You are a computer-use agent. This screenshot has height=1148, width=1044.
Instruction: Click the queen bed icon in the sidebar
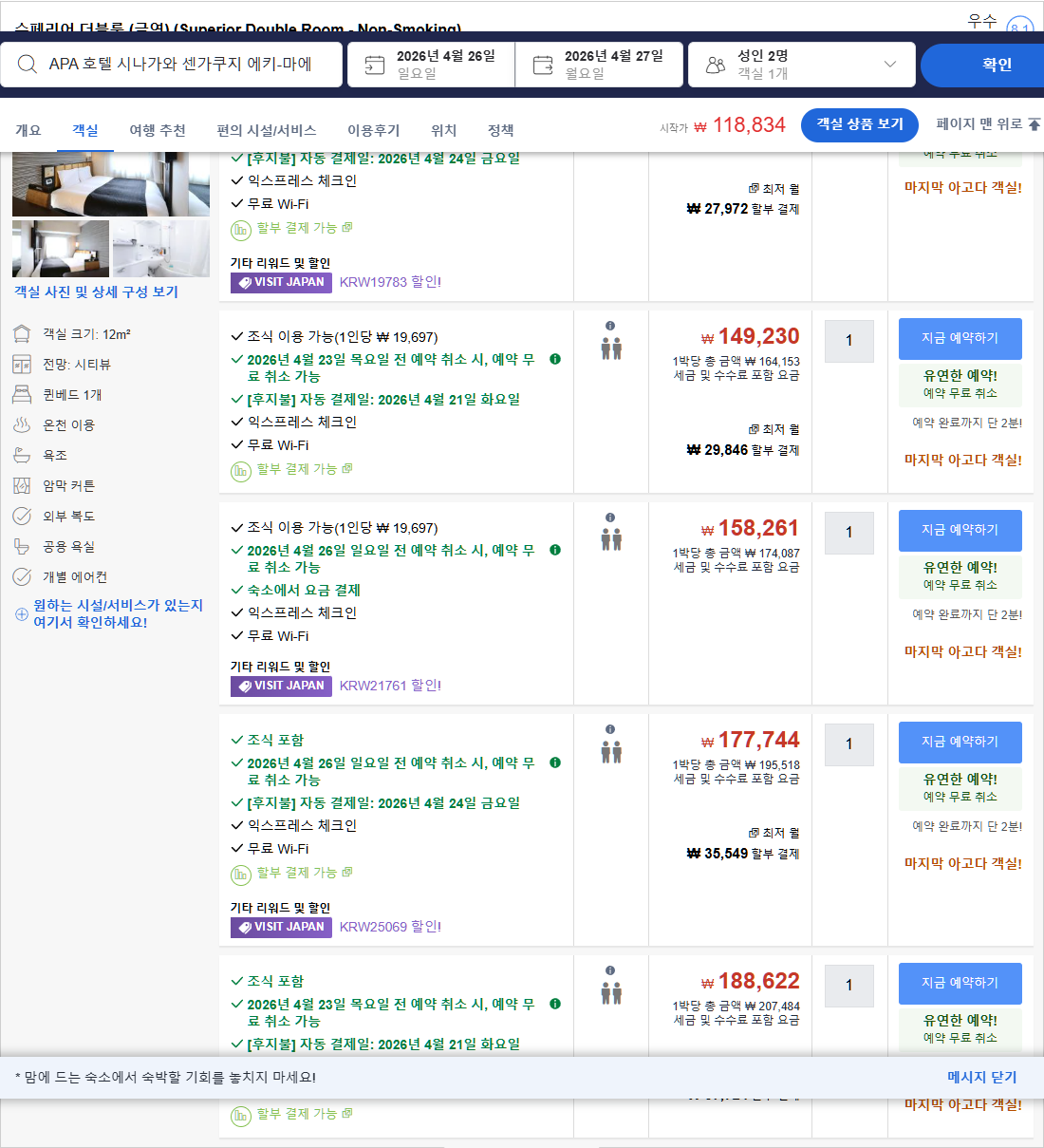click(21, 394)
